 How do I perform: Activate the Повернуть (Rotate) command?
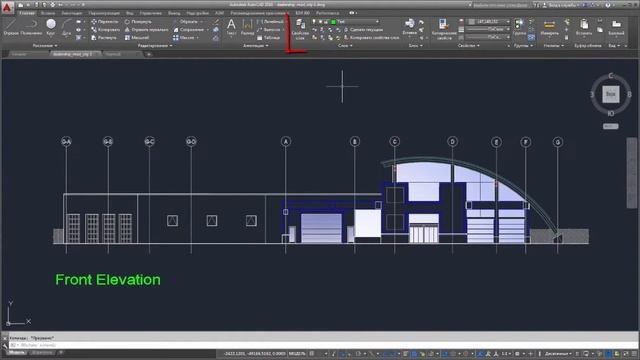point(138,21)
